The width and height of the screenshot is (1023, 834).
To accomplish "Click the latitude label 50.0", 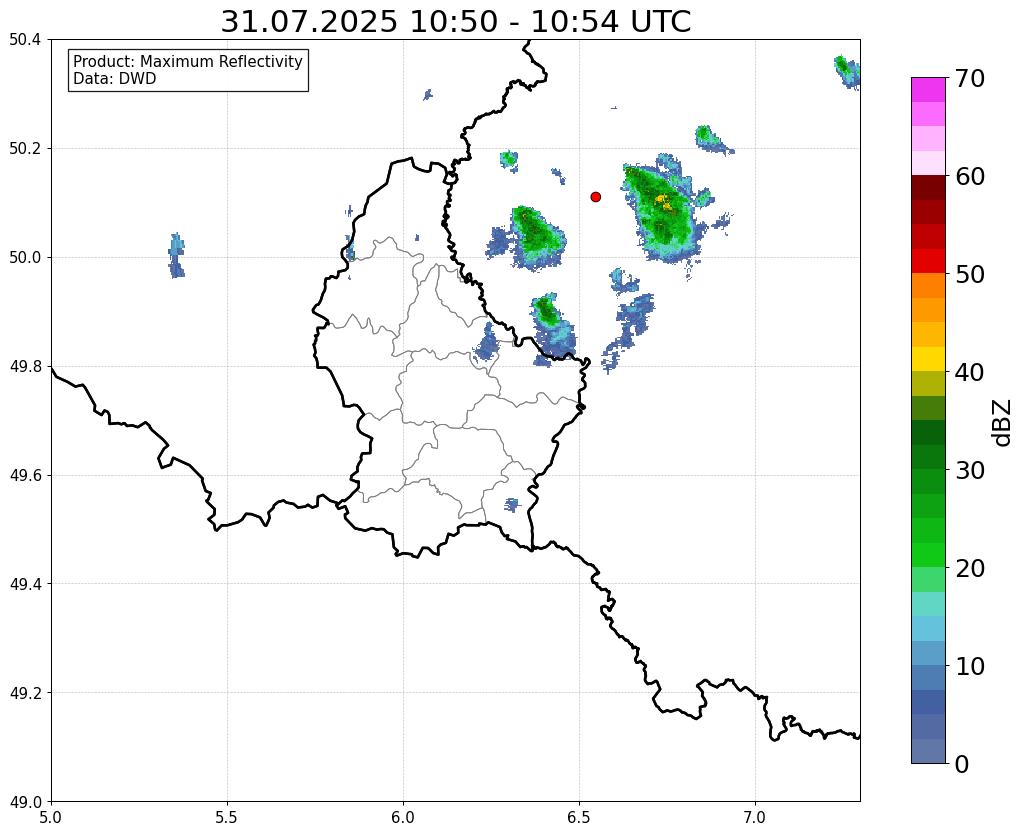I will 25,257.
